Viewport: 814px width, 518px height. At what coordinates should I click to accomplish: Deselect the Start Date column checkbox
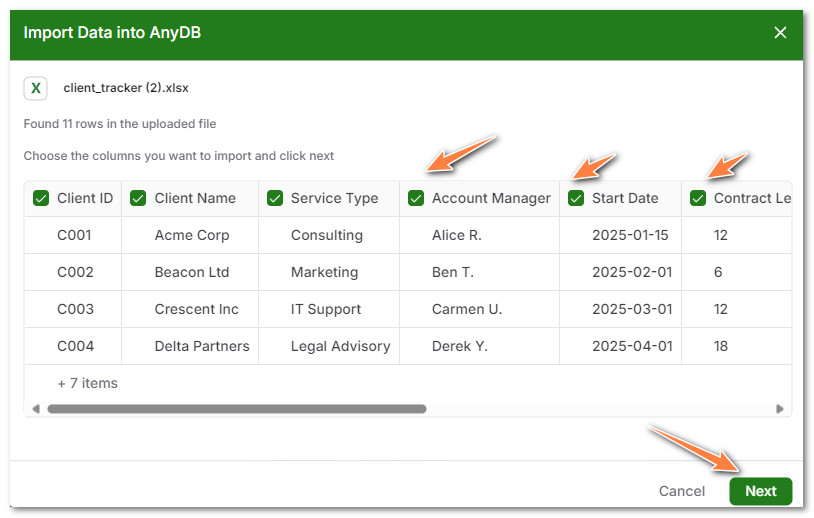(576, 198)
